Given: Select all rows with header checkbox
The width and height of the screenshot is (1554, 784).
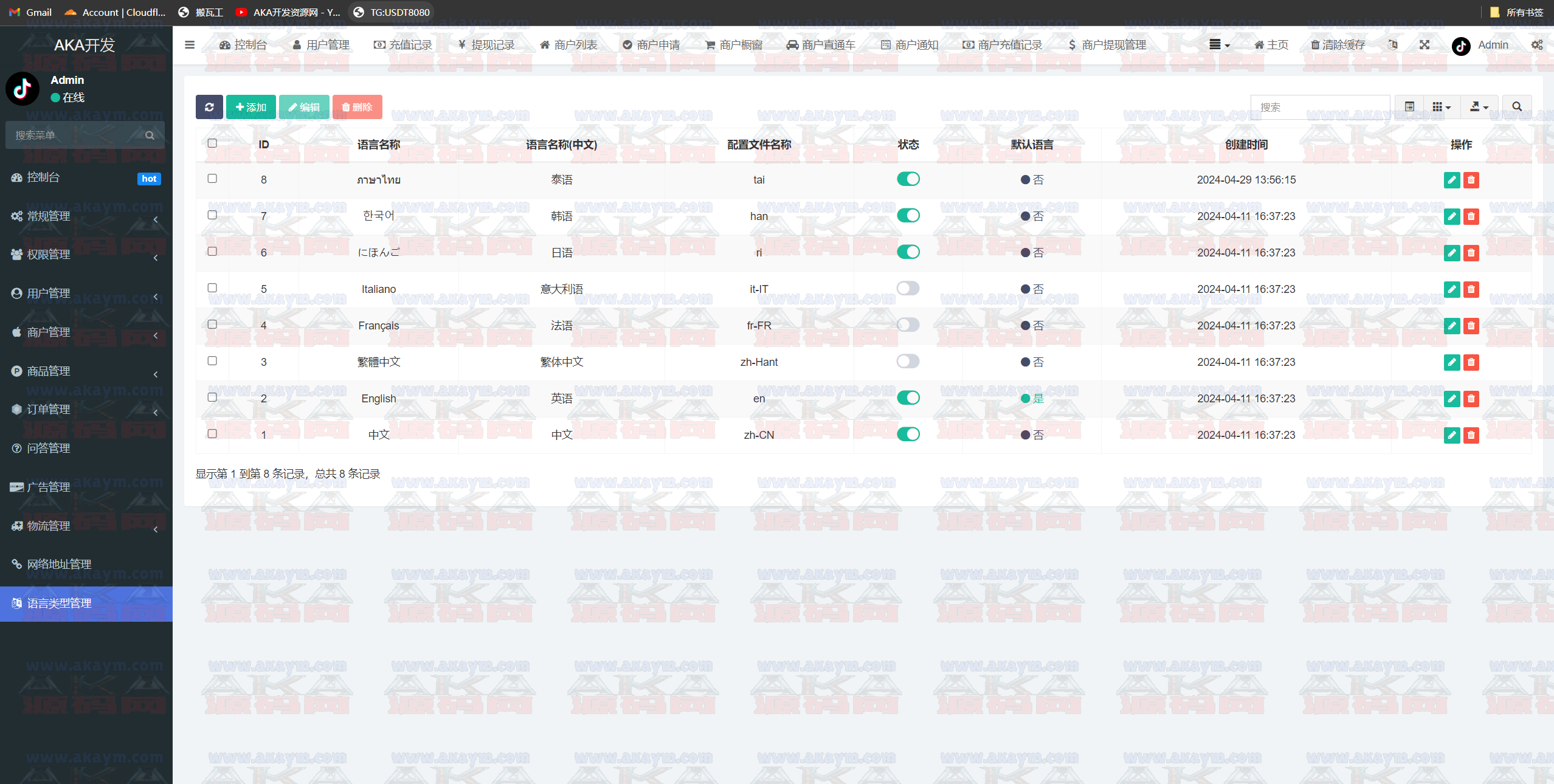Looking at the screenshot, I should pyautogui.click(x=212, y=143).
